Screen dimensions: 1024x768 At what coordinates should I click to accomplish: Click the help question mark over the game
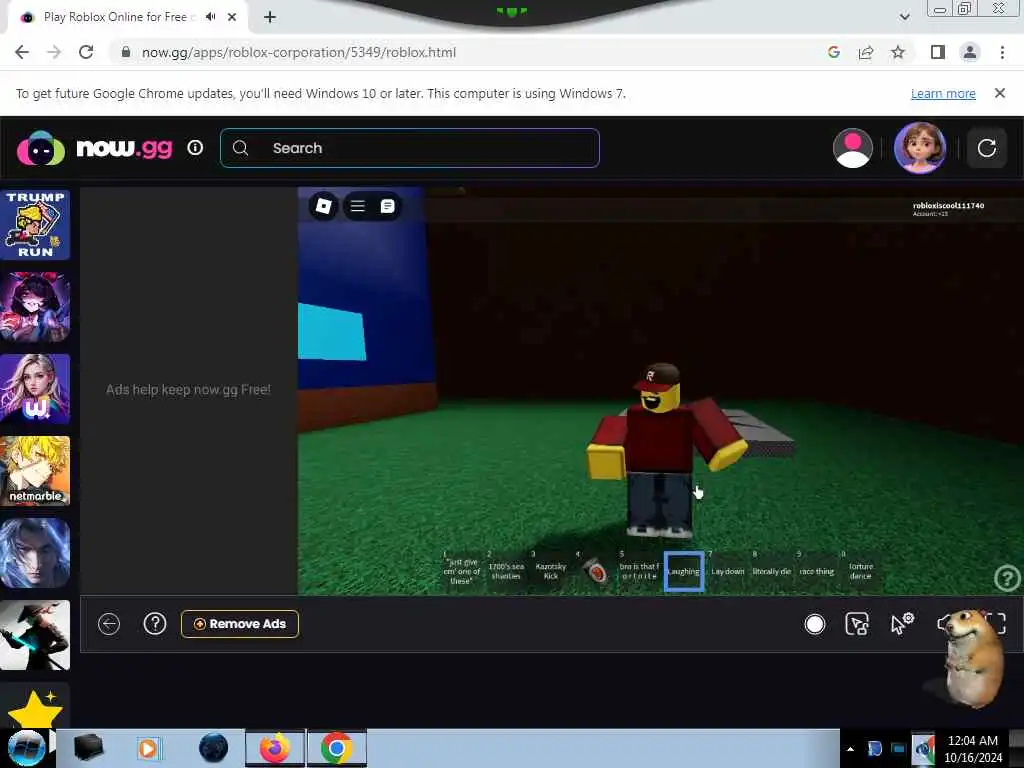pos(1007,578)
